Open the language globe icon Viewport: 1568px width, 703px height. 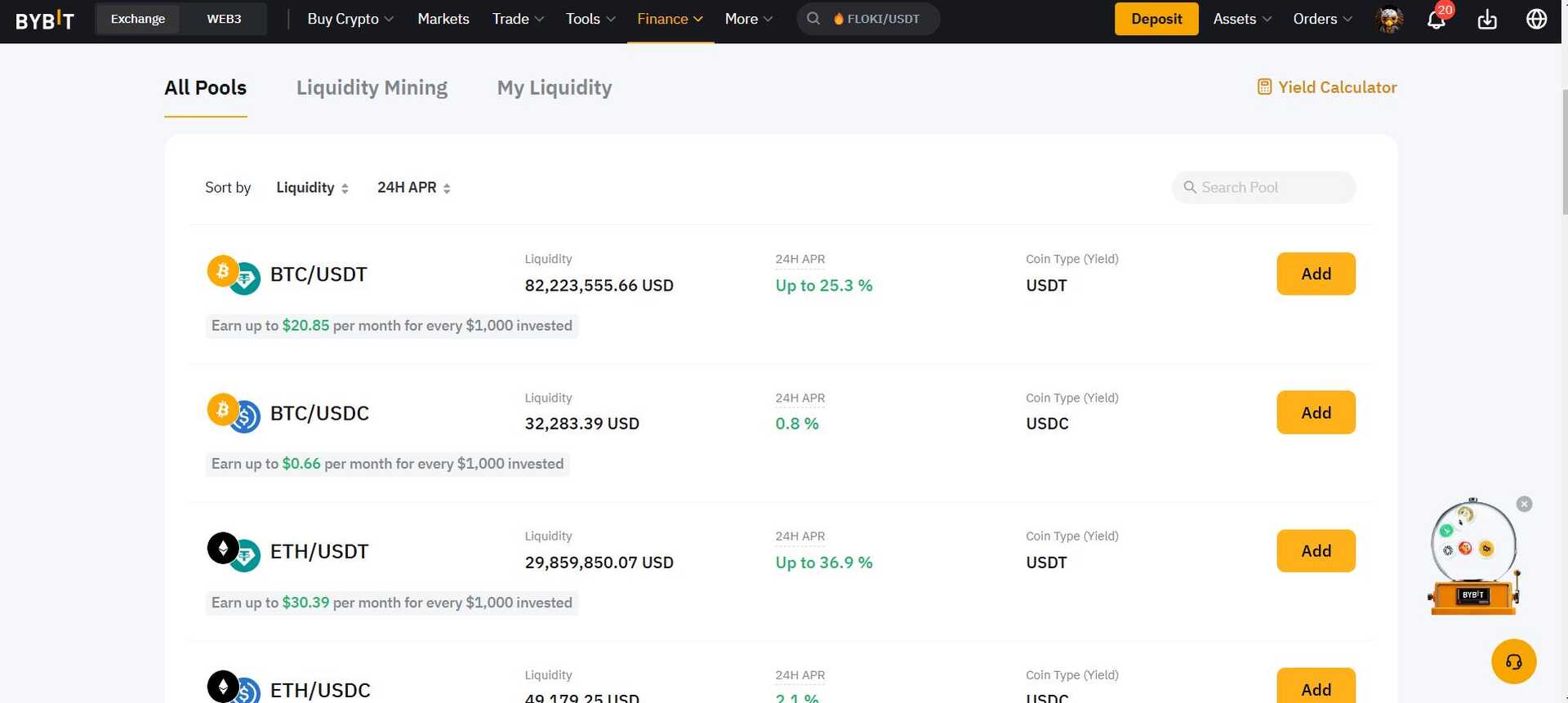(x=1536, y=19)
